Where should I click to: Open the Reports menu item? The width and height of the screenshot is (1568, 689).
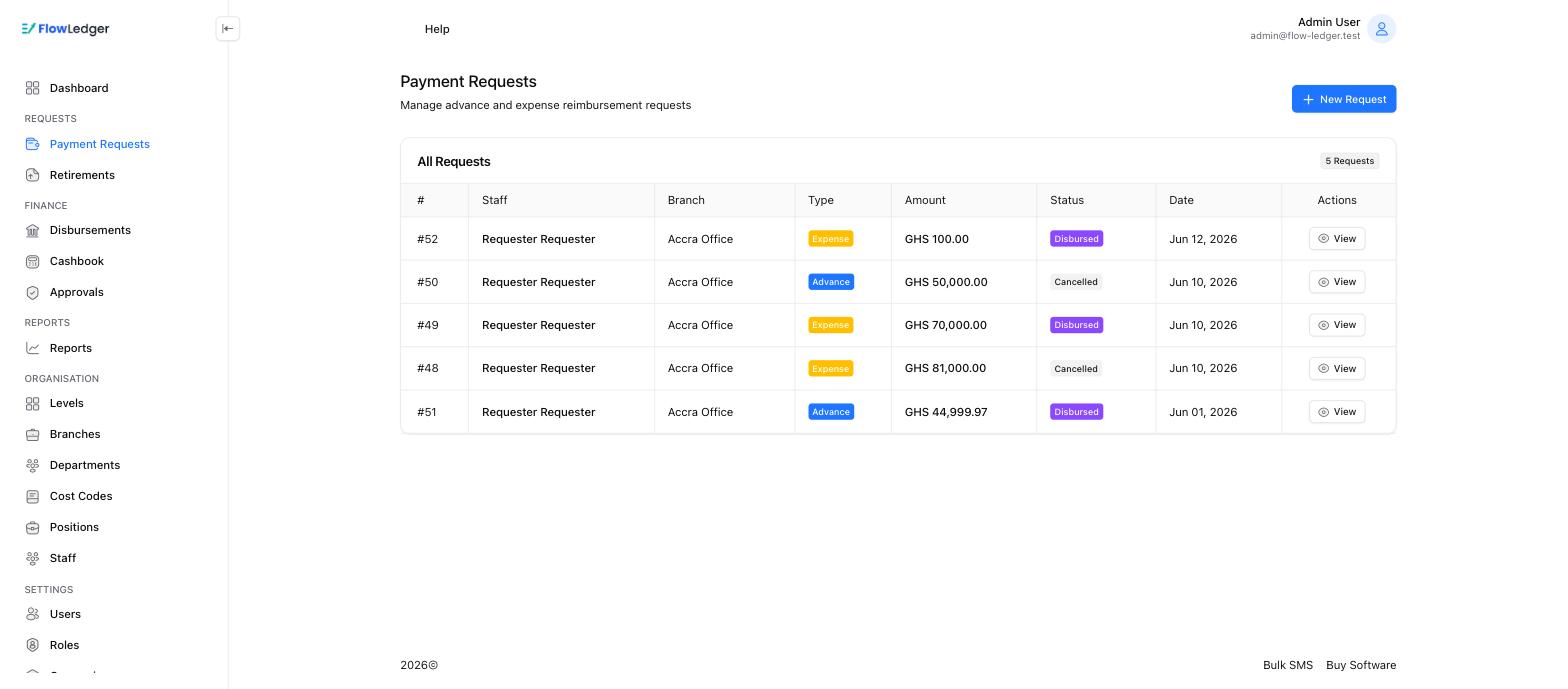71,348
